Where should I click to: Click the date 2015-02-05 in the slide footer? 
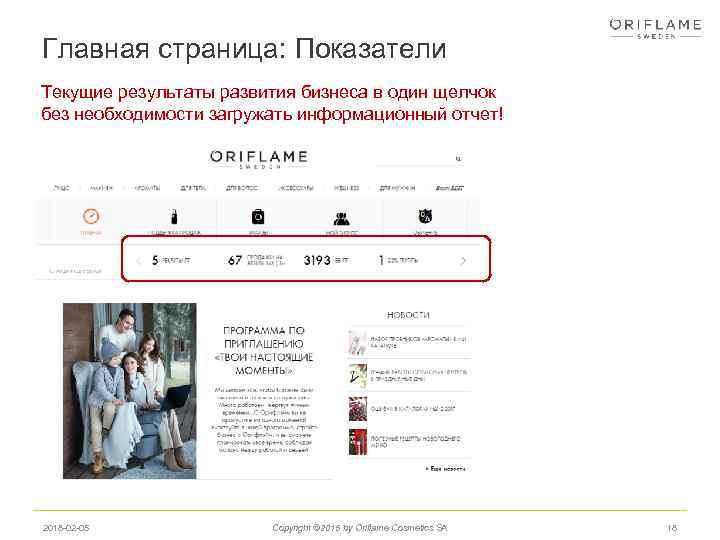coord(66,528)
